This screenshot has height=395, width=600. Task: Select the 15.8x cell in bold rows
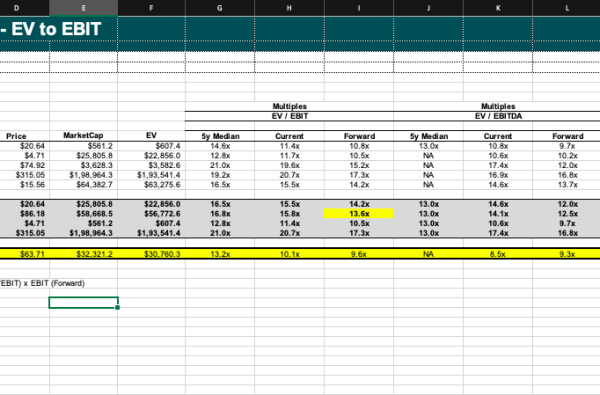(289, 214)
